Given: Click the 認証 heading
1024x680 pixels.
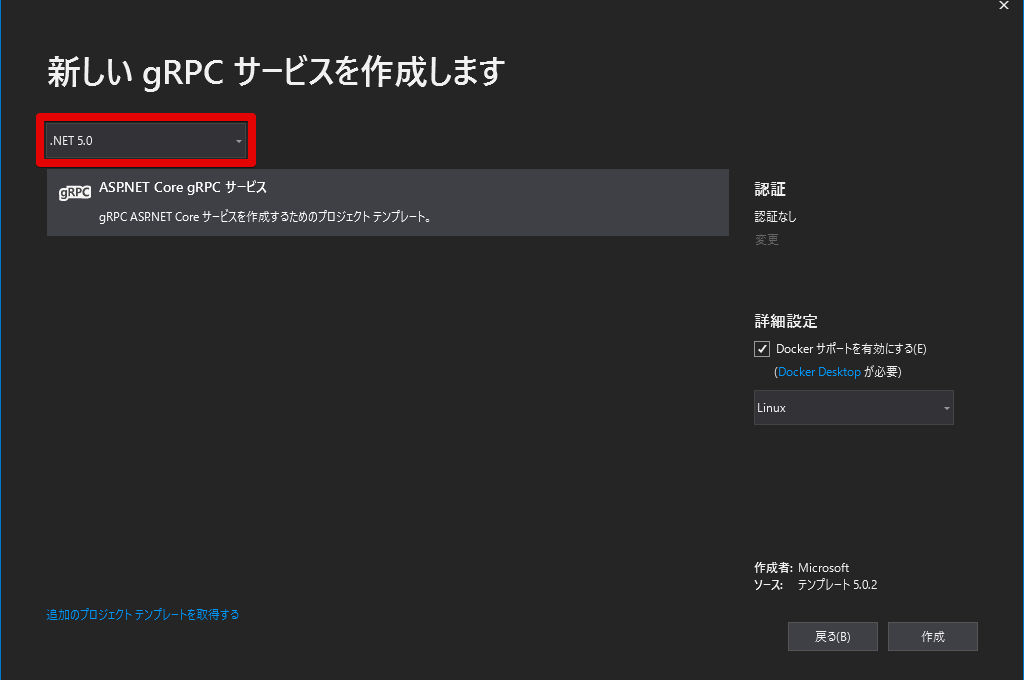Looking at the screenshot, I should 770,189.
